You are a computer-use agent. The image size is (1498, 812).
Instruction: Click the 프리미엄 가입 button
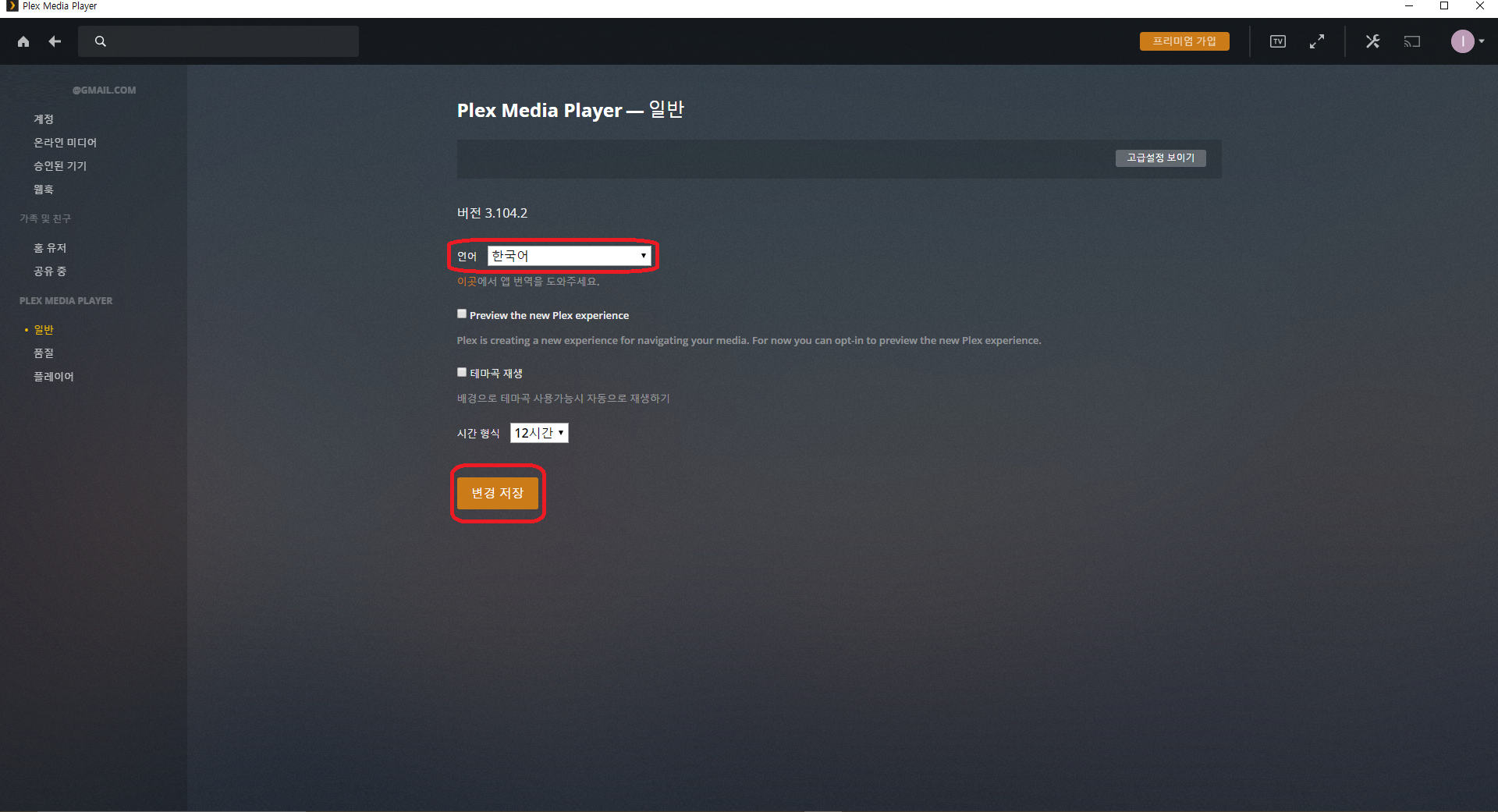coord(1184,41)
